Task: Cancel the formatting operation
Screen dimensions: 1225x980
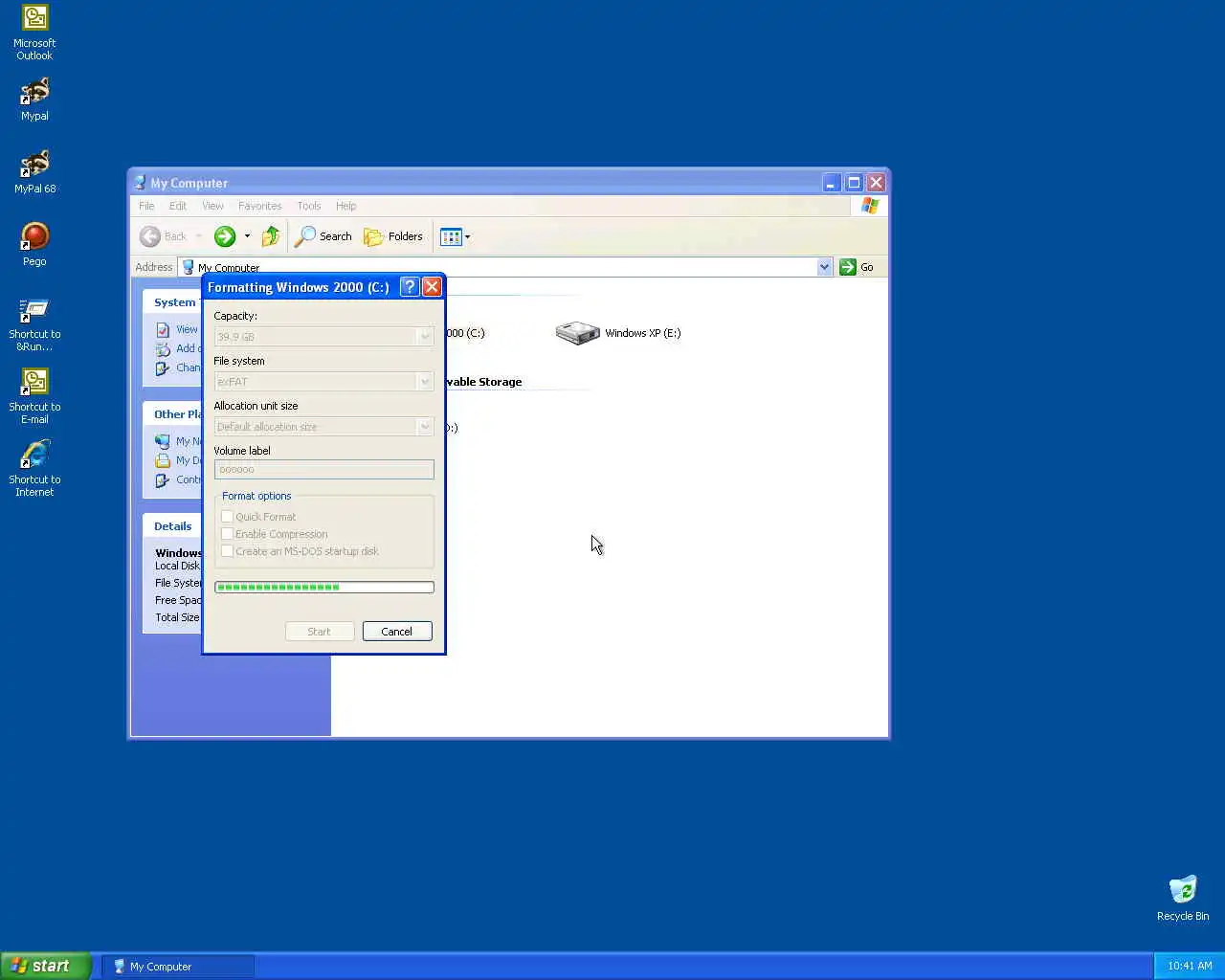Action: coord(397,632)
